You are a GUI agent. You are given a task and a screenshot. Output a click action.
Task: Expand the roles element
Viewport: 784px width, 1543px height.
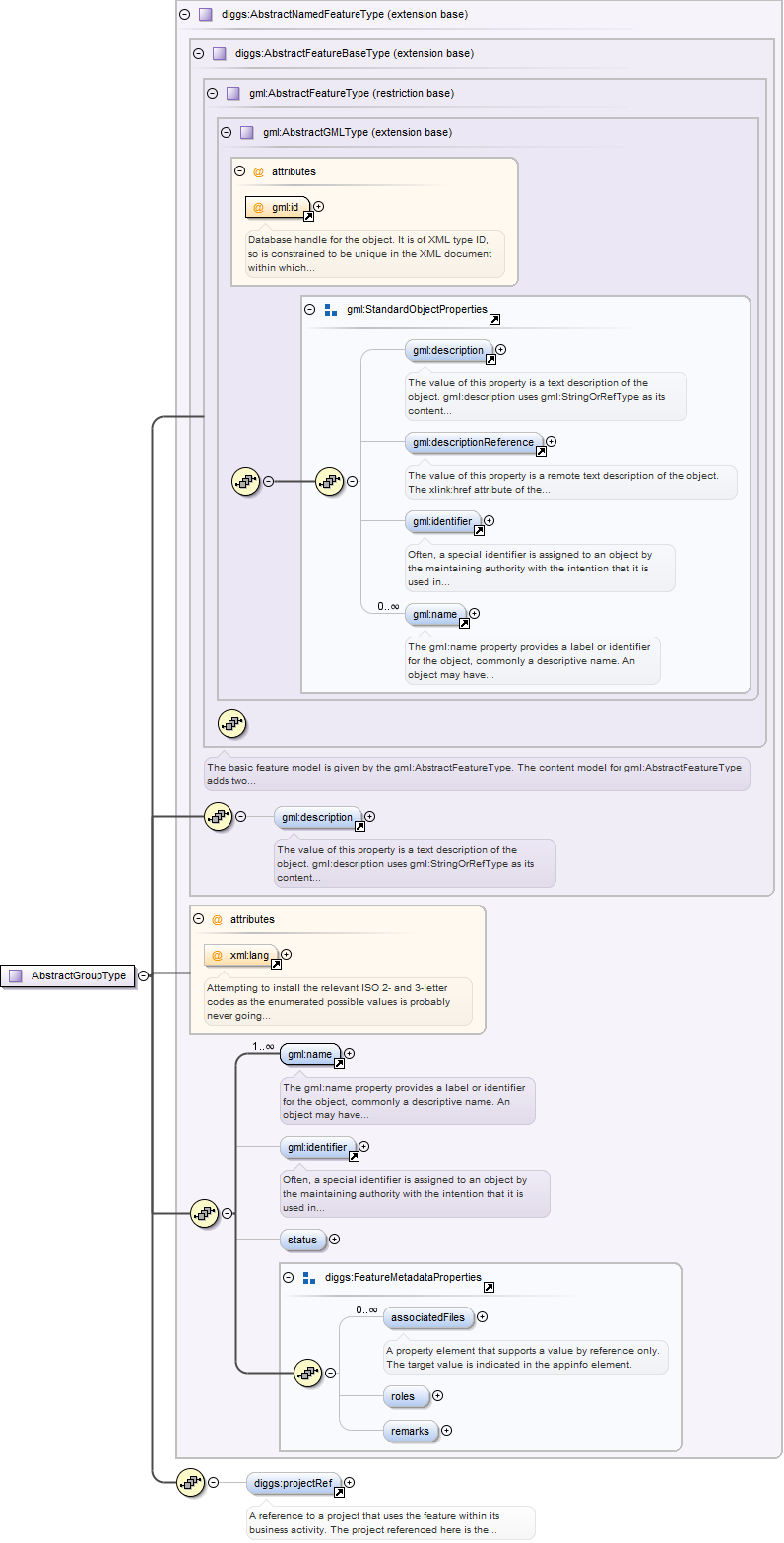point(438,1395)
